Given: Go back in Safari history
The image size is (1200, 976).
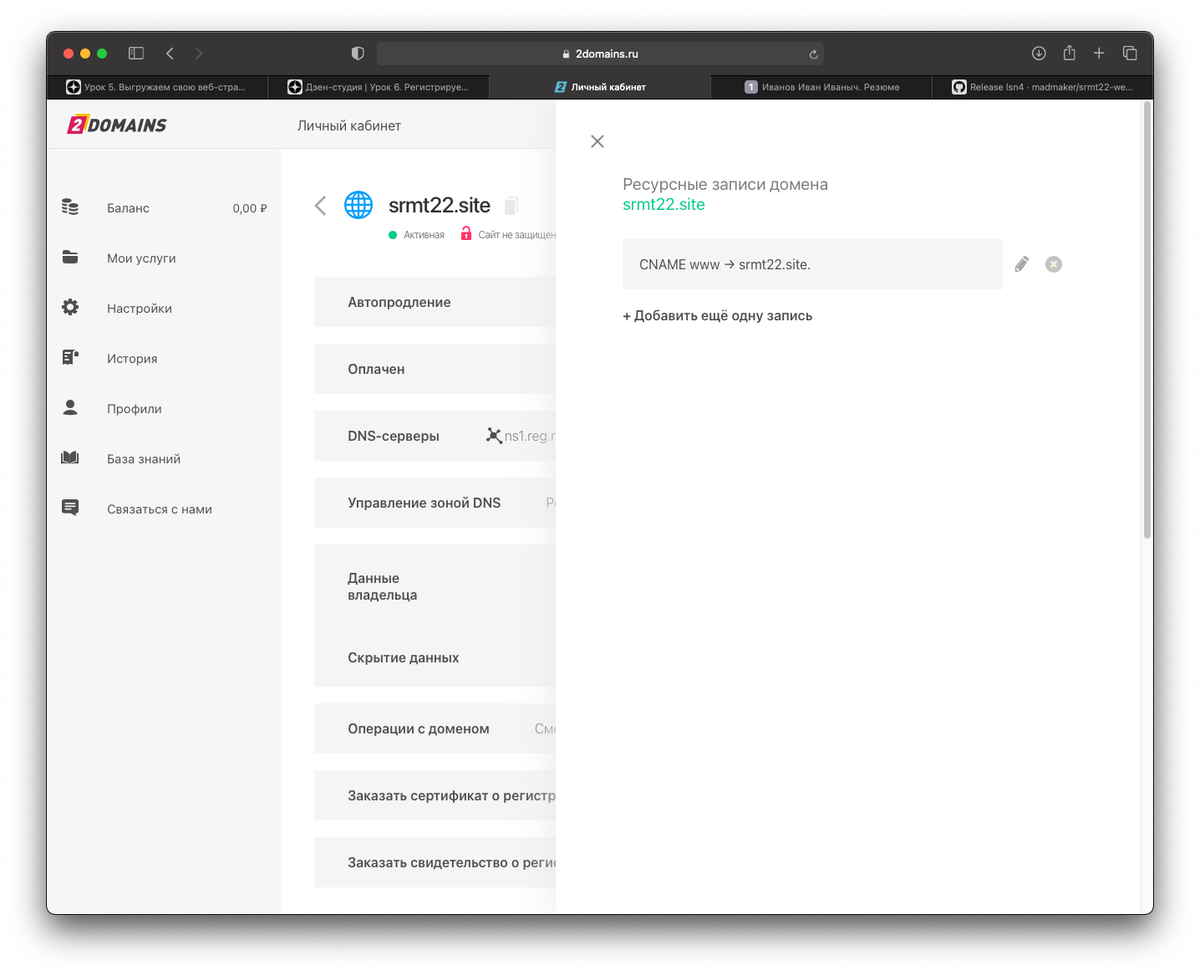Looking at the screenshot, I should [x=170, y=53].
